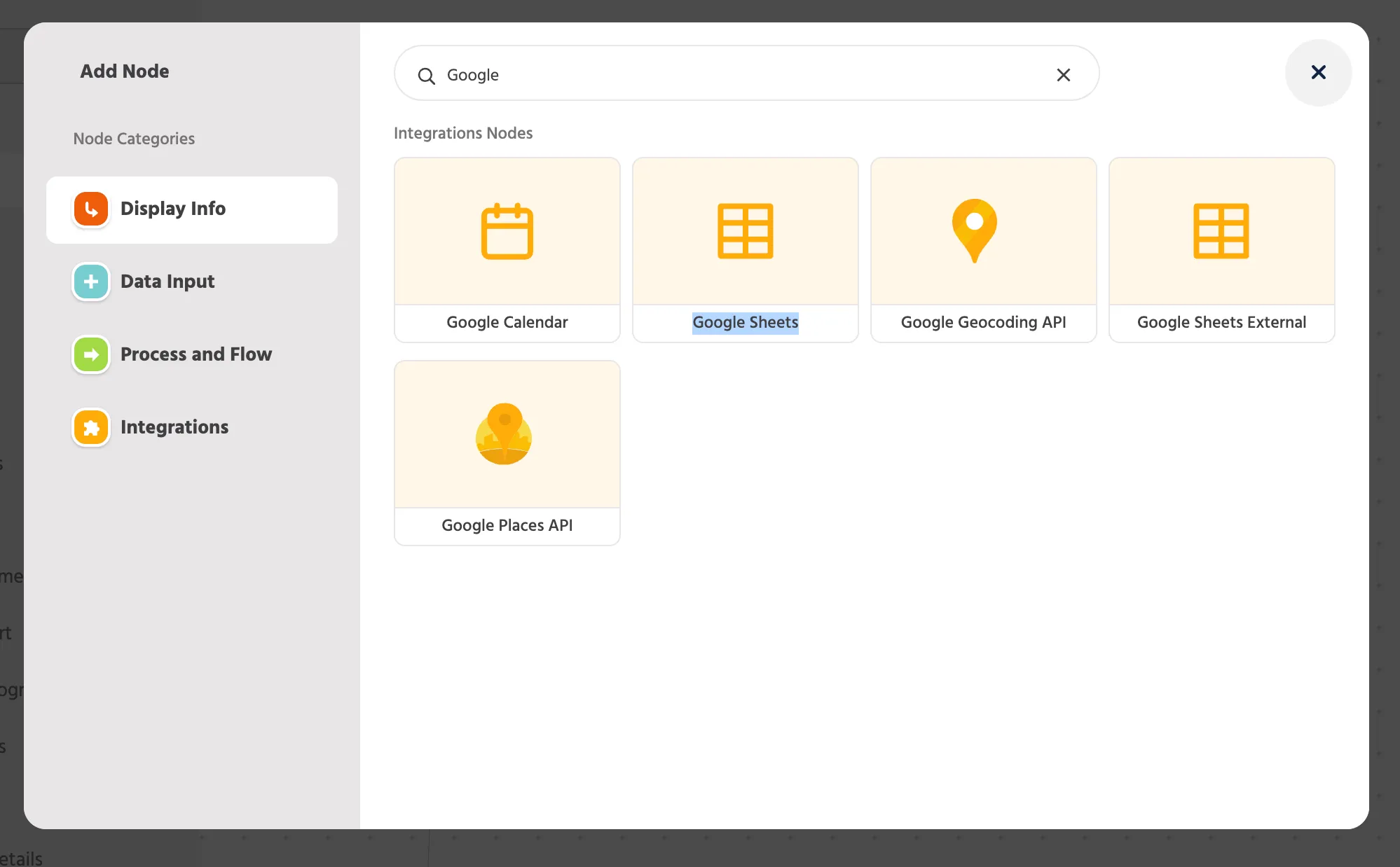Select the Google Places API label
1400x867 pixels.
pos(507,525)
